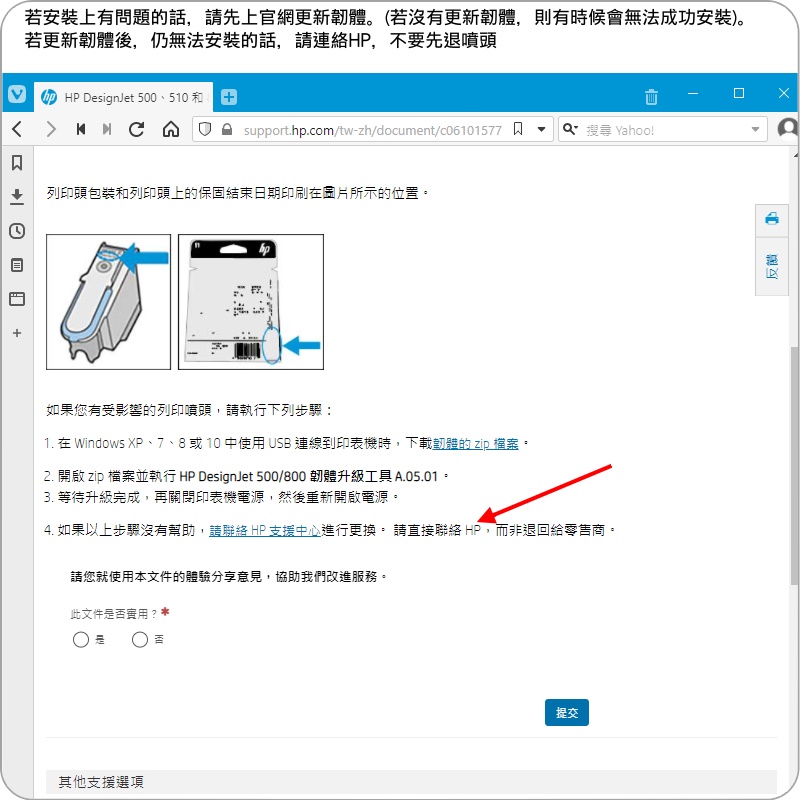Click the 此文件是否實用 question label

[x=113, y=614]
